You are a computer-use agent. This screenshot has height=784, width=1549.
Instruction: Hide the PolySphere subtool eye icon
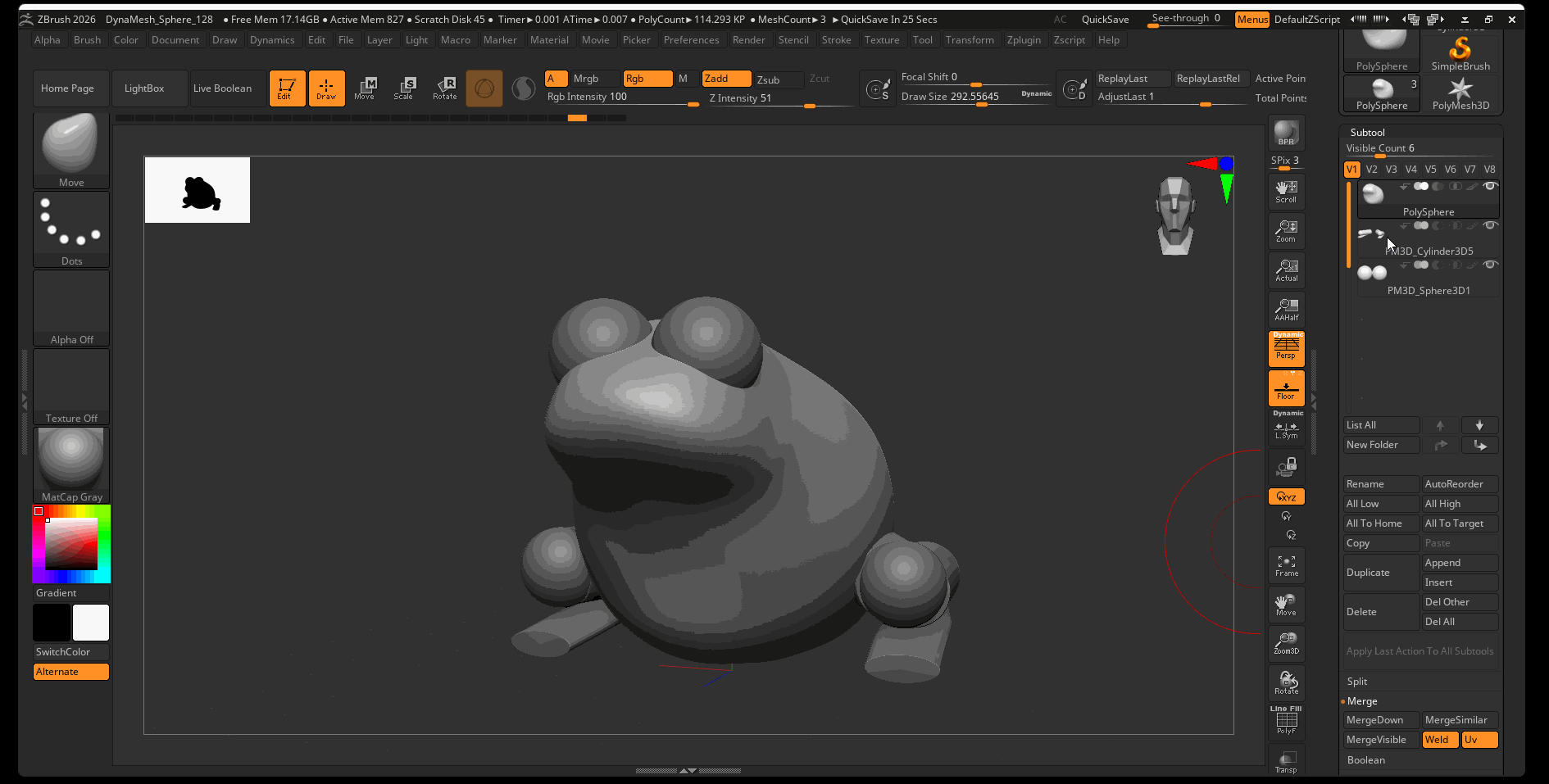pos(1491,187)
